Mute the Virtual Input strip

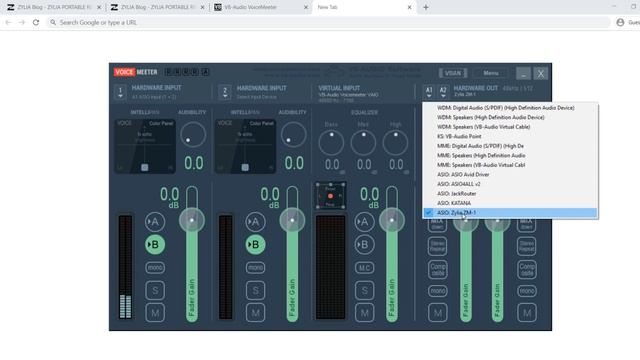[x=364, y=313]
